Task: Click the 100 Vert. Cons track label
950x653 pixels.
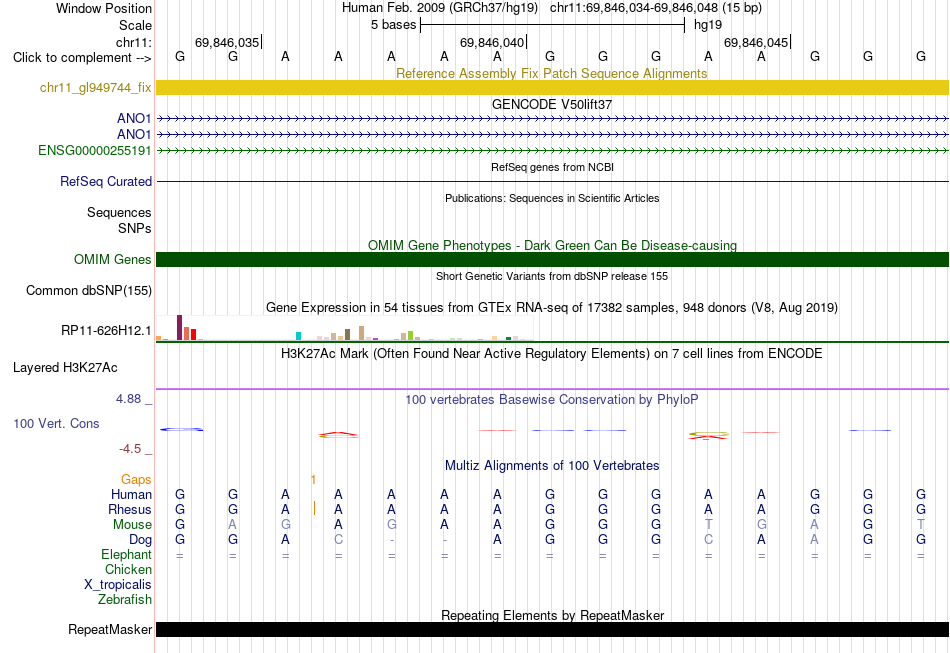Action: click(56, 423)
